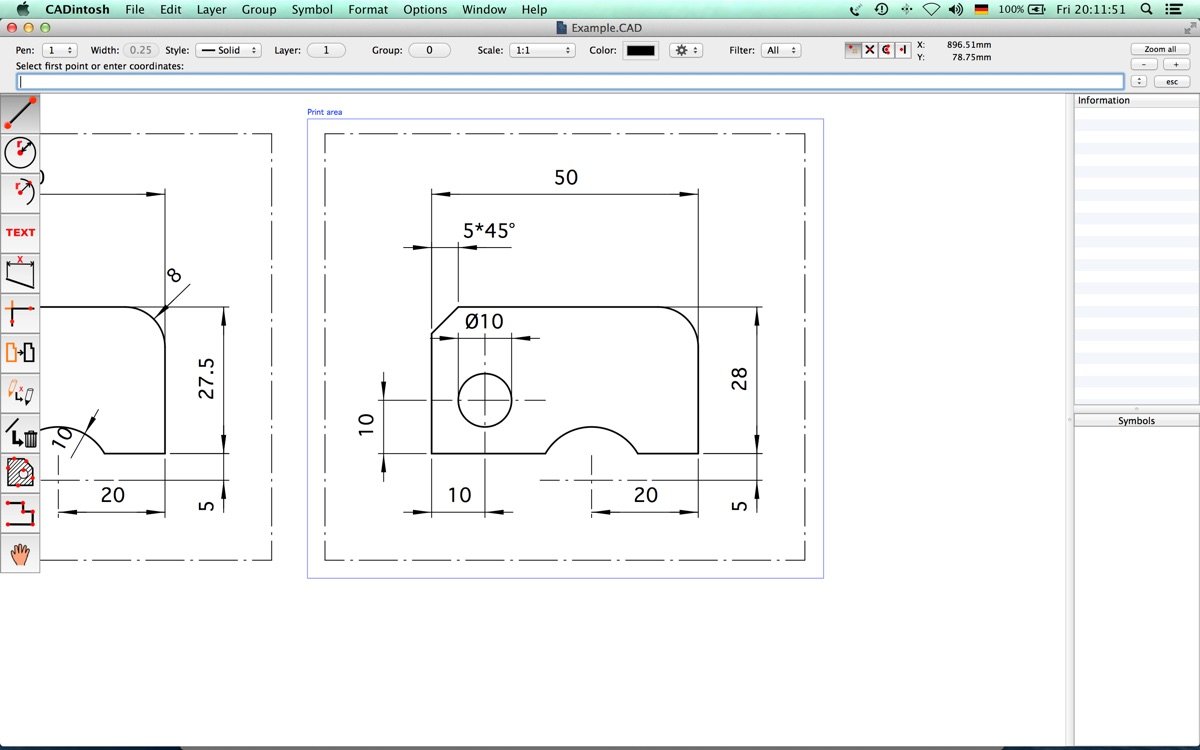Select the dimension tool
The height and width of the screenshot is (750, 1200).
(x=20, y=272)
